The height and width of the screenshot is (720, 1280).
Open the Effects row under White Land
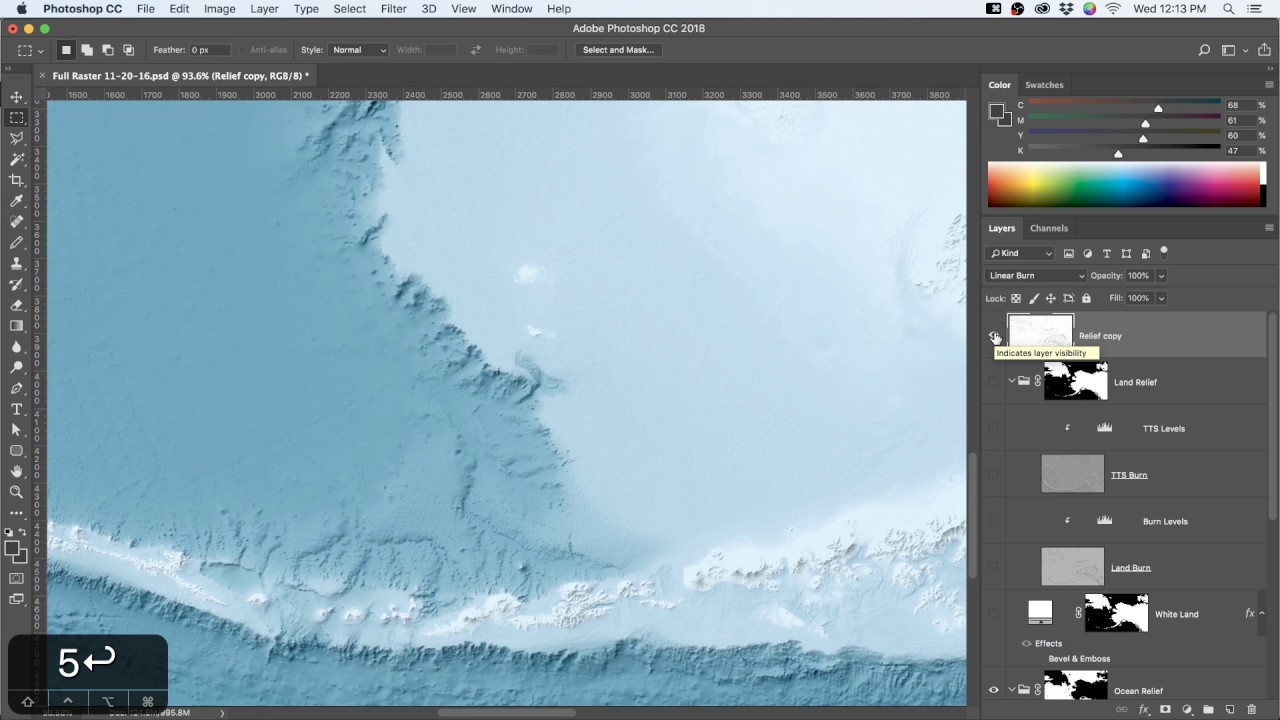tap(1048, 644)
